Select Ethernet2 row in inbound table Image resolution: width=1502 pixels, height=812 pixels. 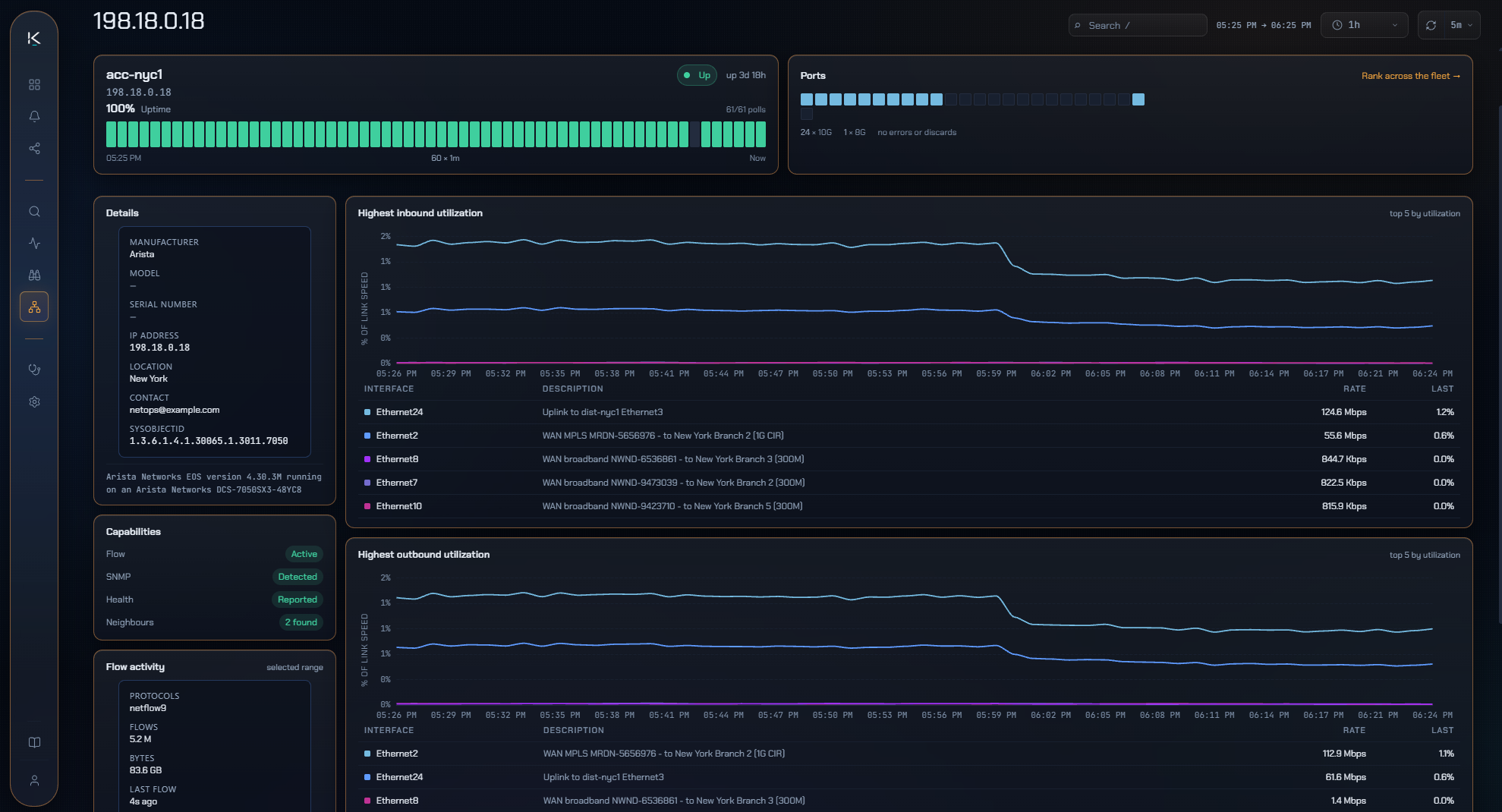[x=908, y=436]
